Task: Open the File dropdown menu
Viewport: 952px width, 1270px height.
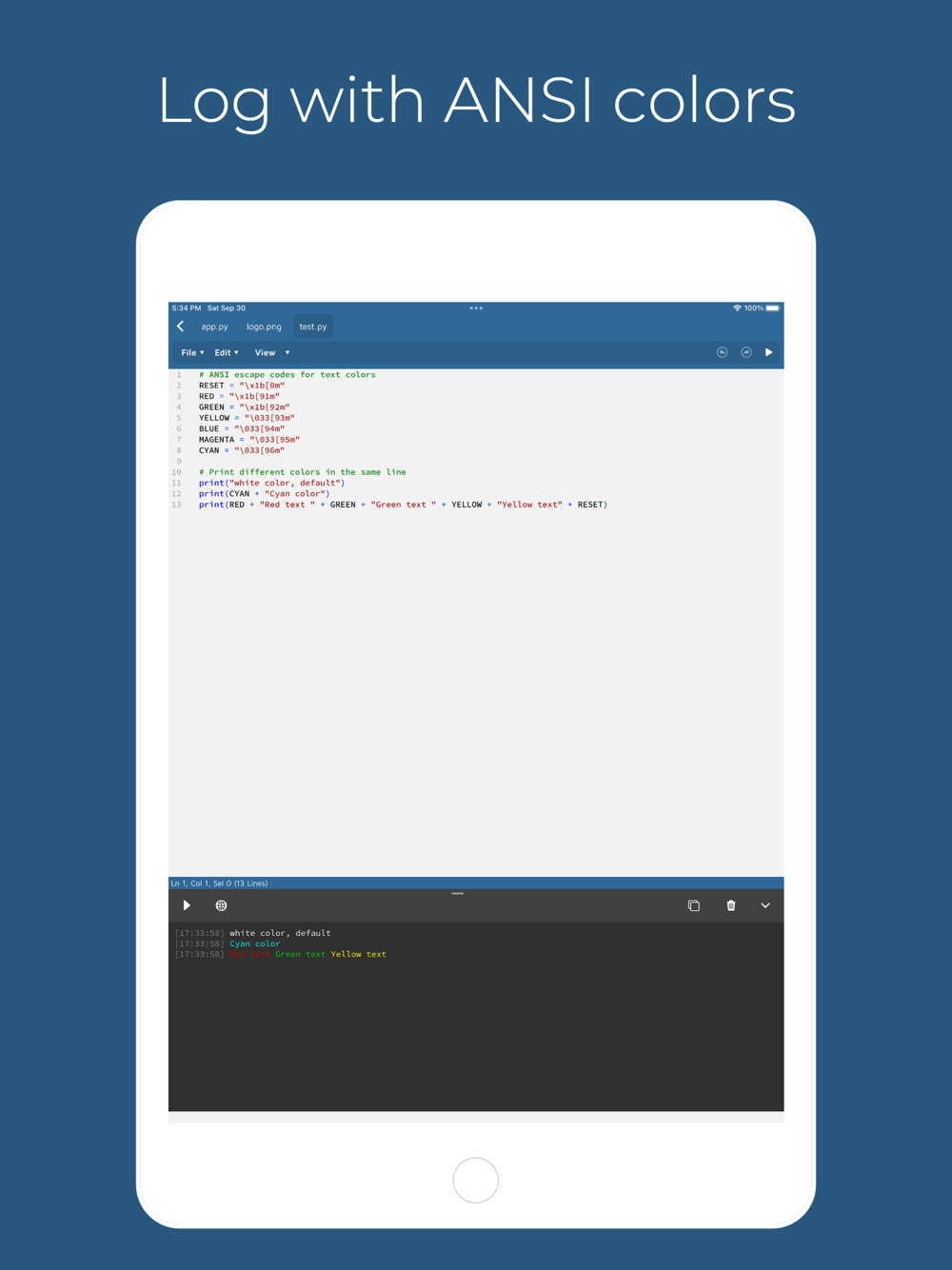Action: click(192, 352)
